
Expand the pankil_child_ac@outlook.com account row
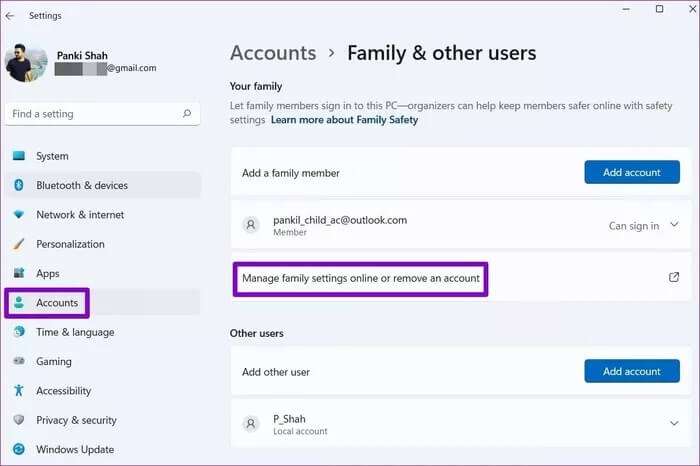[x=460, y=225]
